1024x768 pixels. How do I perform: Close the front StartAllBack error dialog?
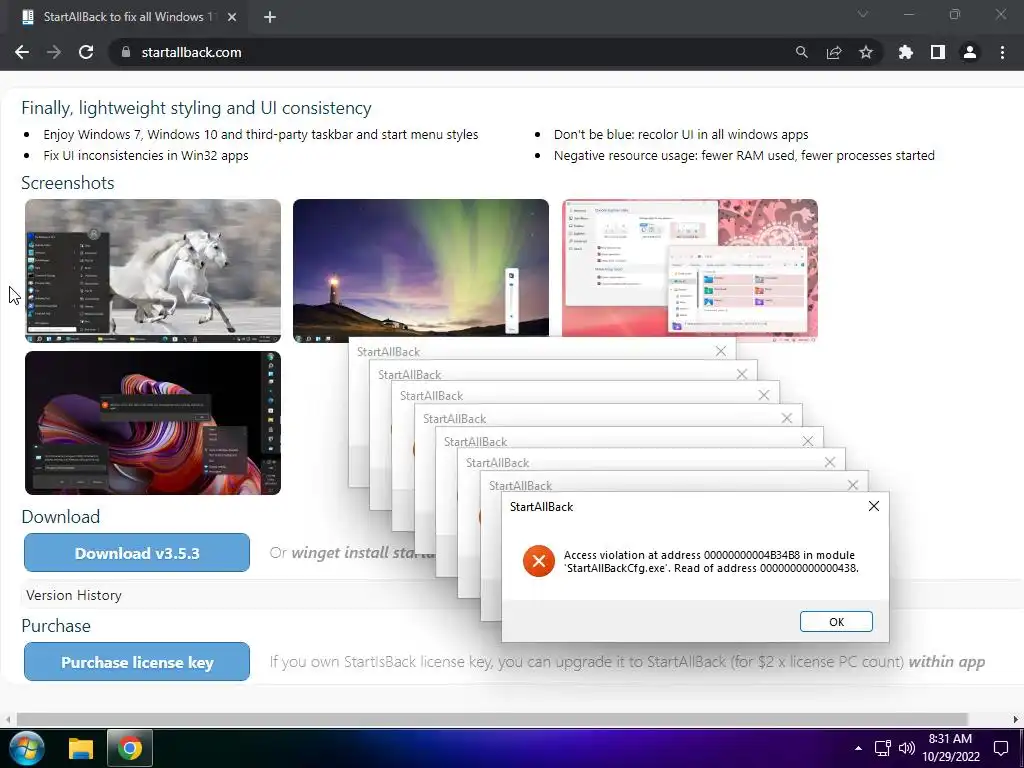[874, 506]
